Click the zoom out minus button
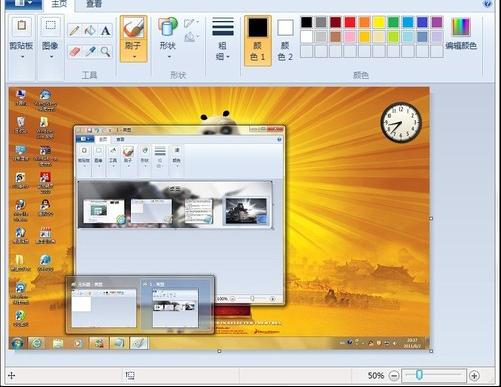This screenshot has height=387, width=501. tap(394, 376)
